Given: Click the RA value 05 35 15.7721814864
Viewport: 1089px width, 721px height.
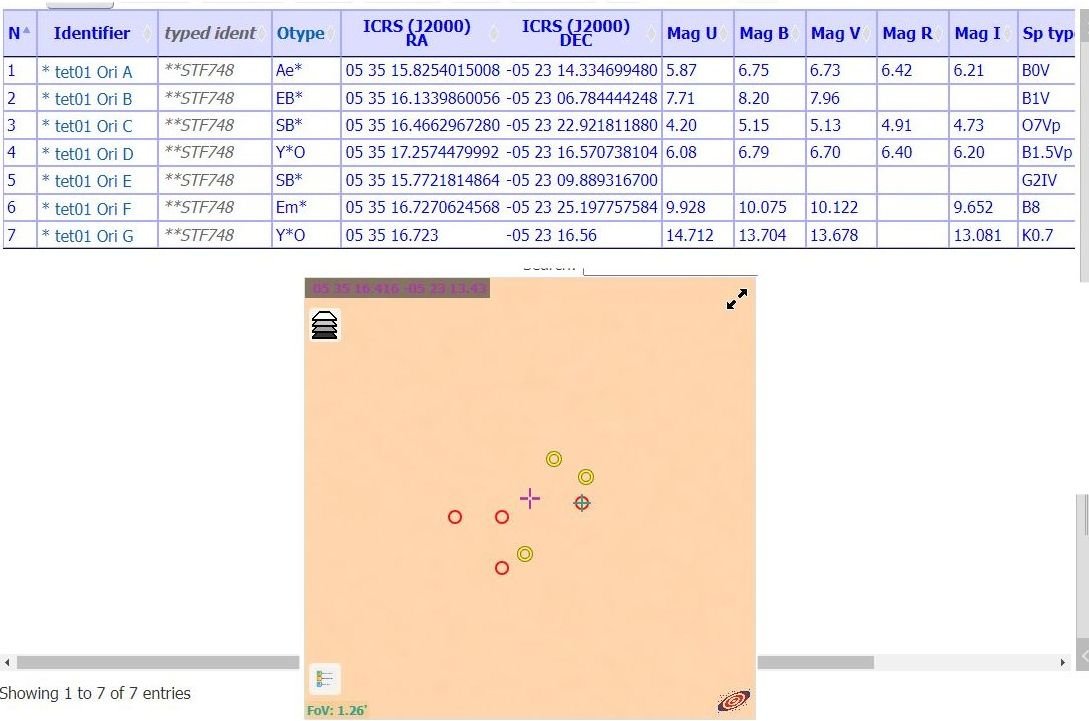Looking at the screenshot, I should pyautogui.click(x=422, y=180).
